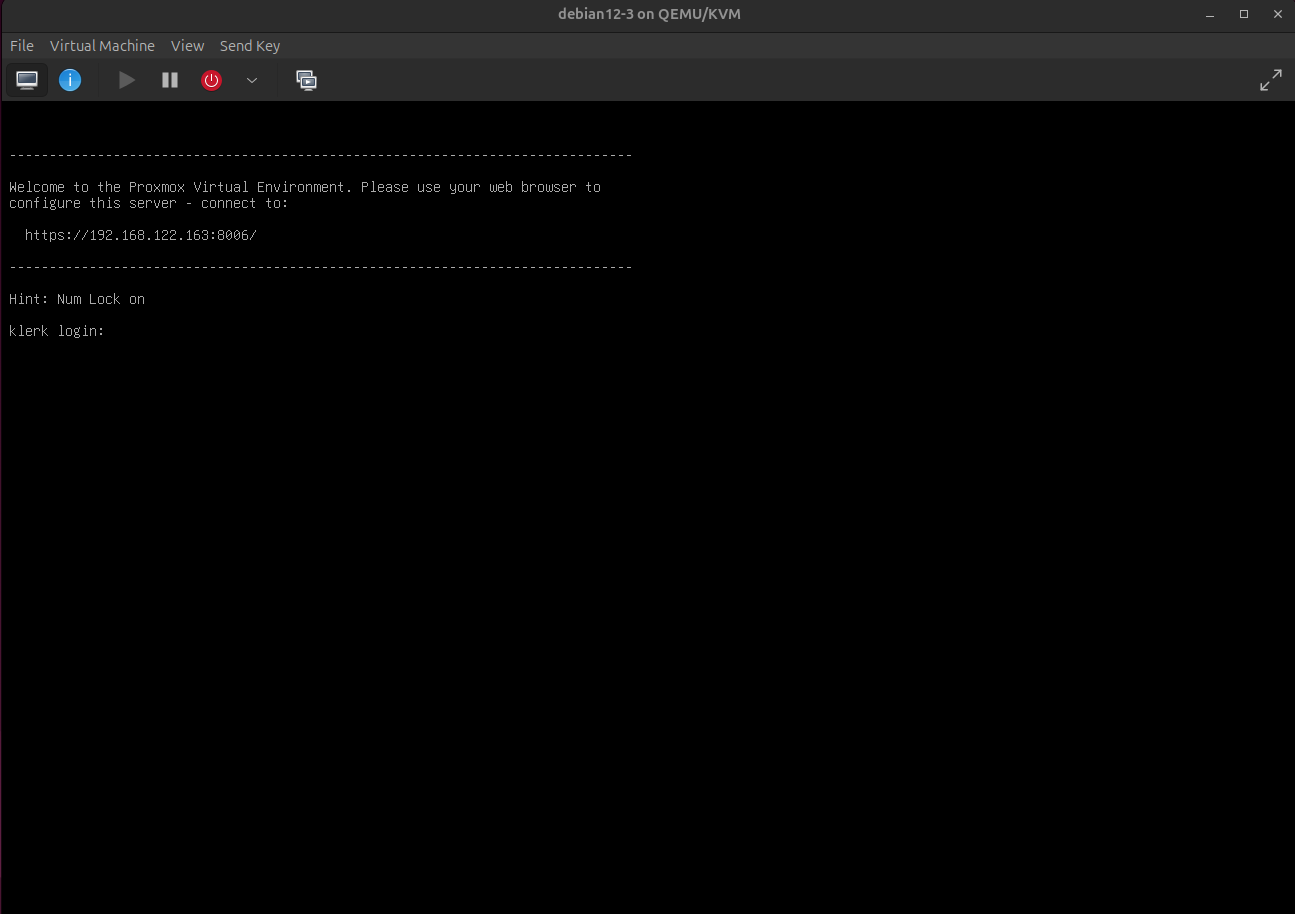Open the virtual machine snapshots view
The image size is (1295, 914).
pyautogui.click(x=306, y=80)
